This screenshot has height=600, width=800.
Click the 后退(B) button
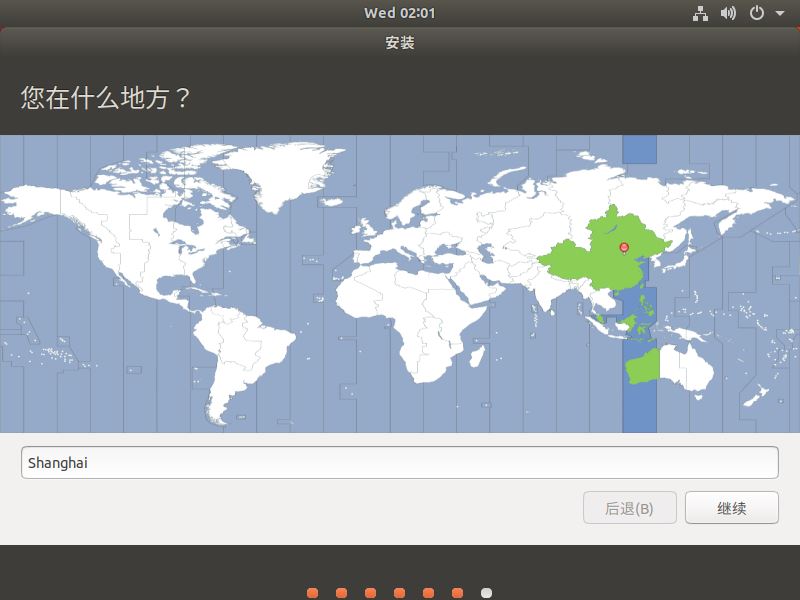click(629, 508)
